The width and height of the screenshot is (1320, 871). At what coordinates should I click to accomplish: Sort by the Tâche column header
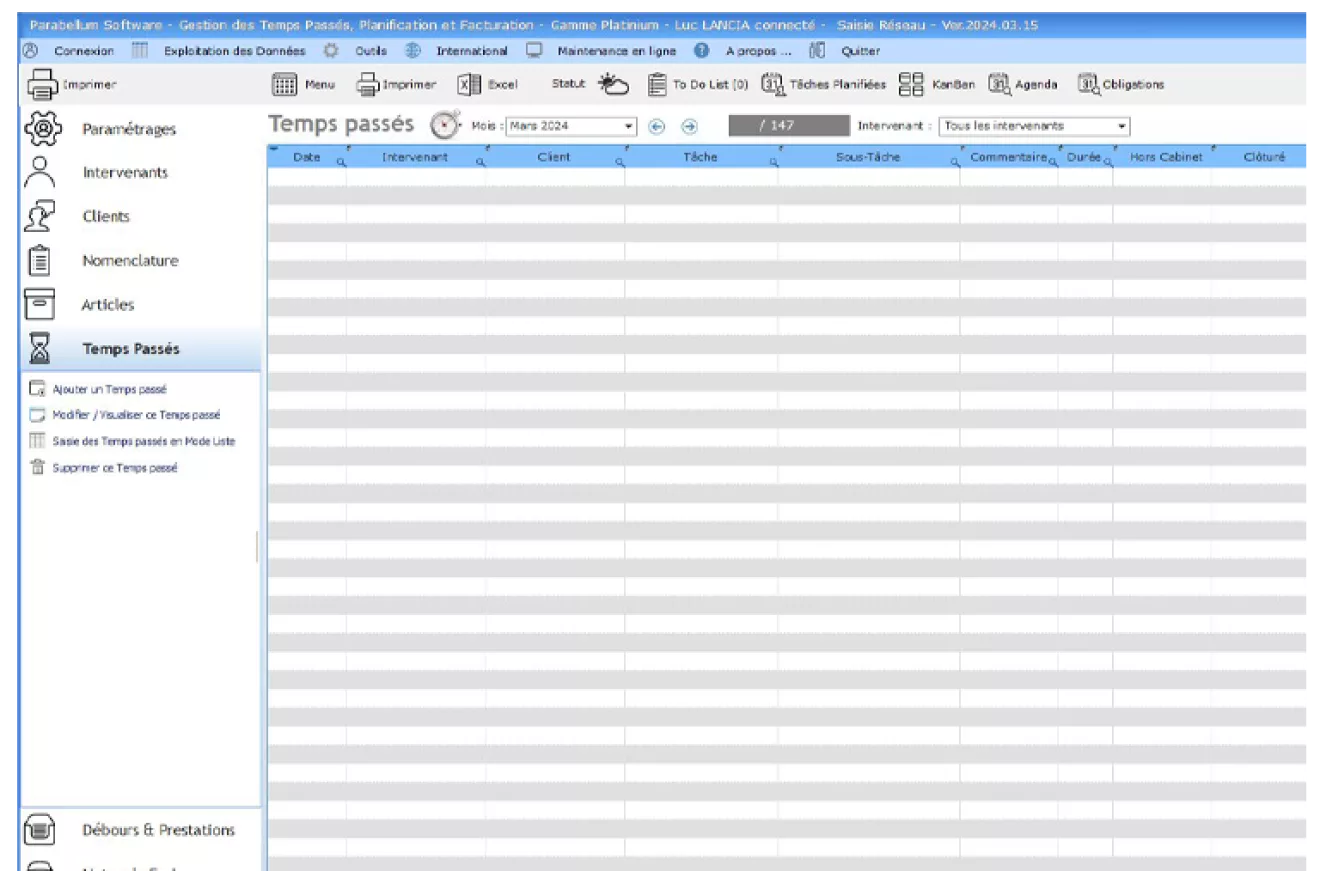click(x=700, y=157)
